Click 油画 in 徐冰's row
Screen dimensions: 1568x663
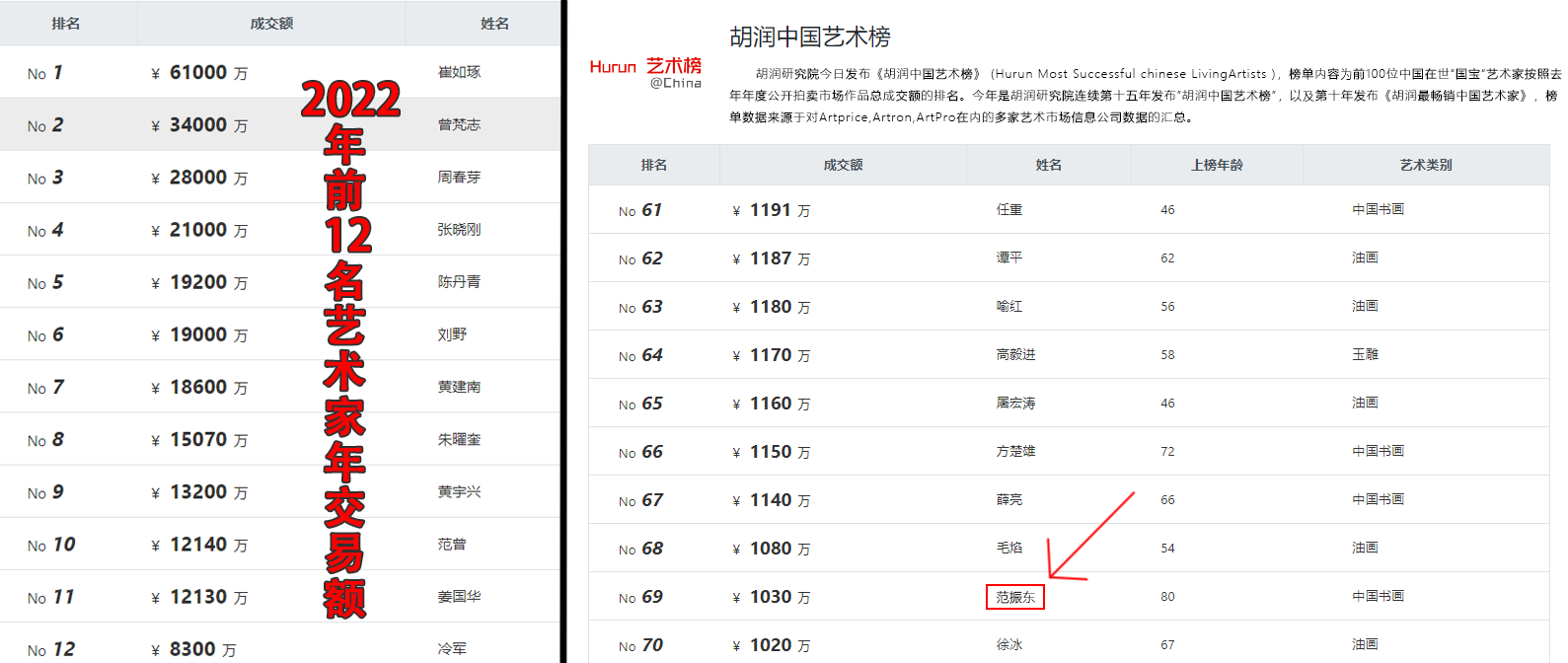1365,644
